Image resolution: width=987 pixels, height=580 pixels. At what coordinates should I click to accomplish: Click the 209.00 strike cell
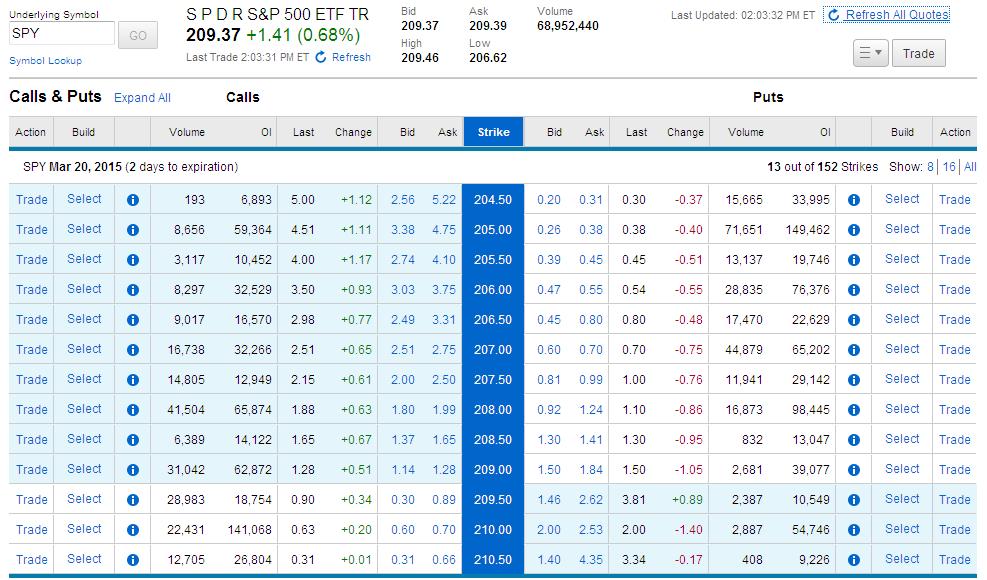pos(493,470)
